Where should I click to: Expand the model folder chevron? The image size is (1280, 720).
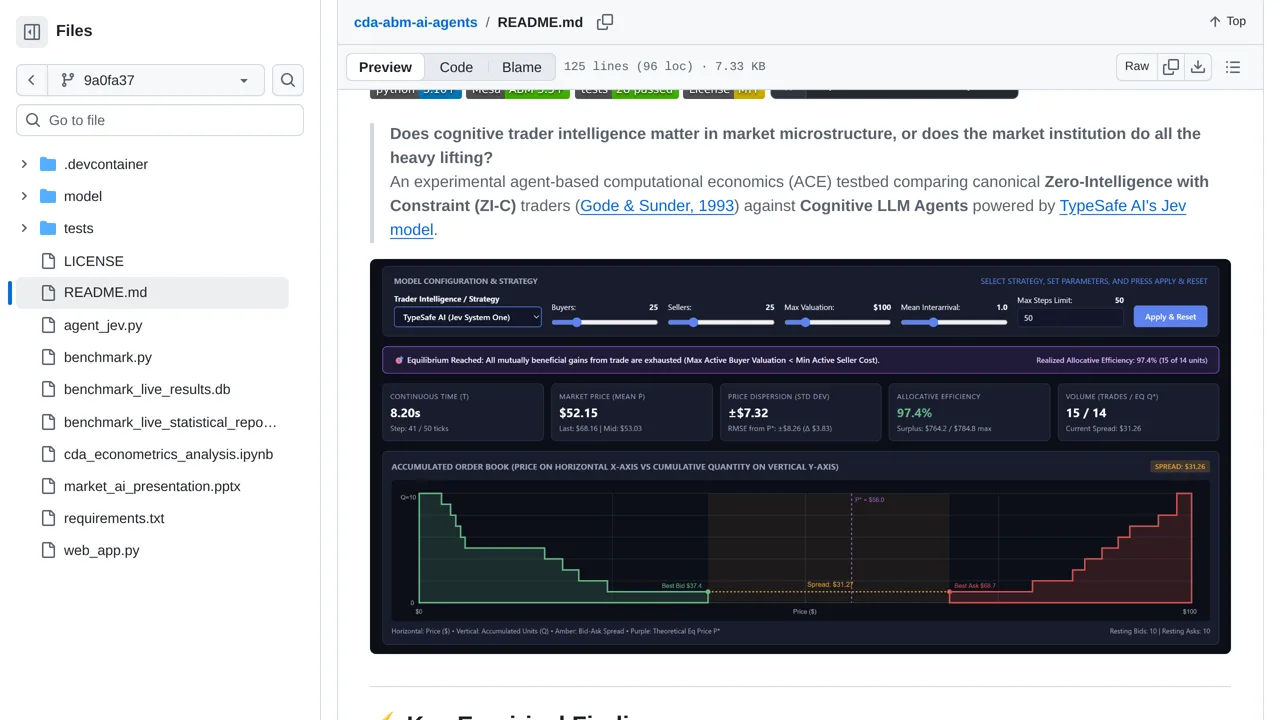click(x=24, y=196)
